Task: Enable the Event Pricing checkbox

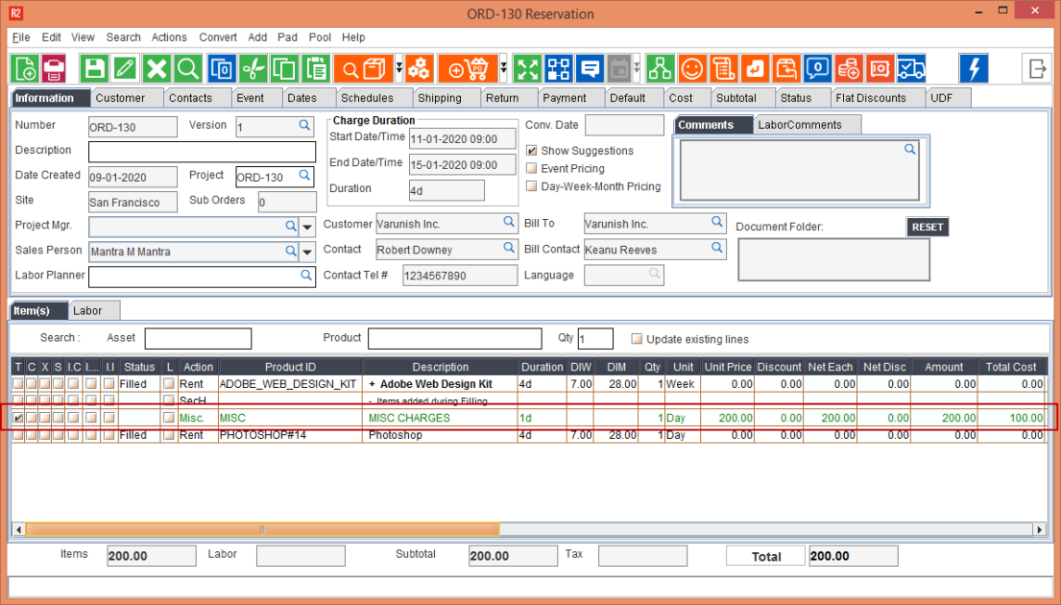Action: pyautogui.click(x=532, y=169)
